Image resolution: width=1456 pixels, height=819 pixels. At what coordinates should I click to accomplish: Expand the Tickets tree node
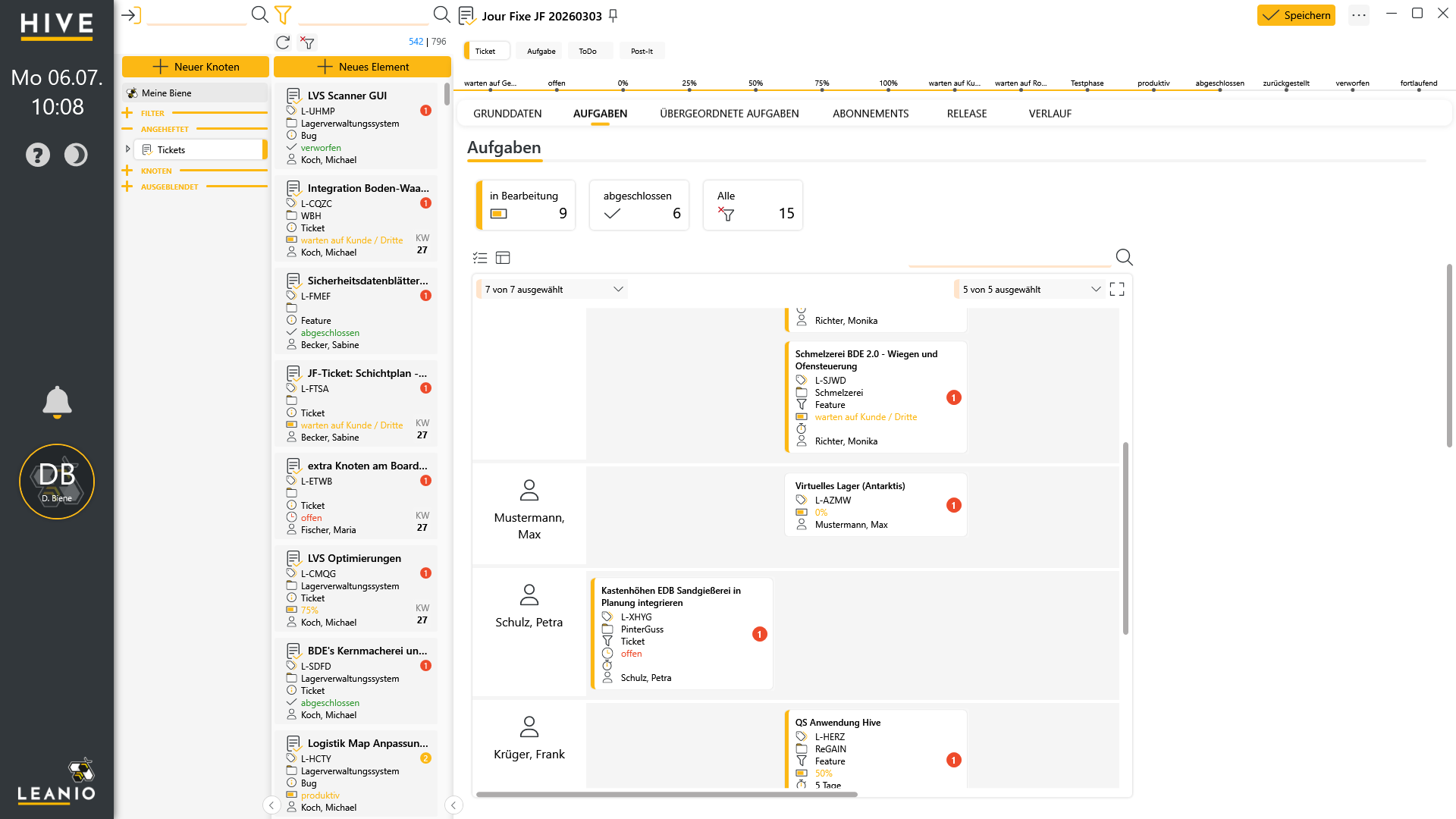pos(127,149)
